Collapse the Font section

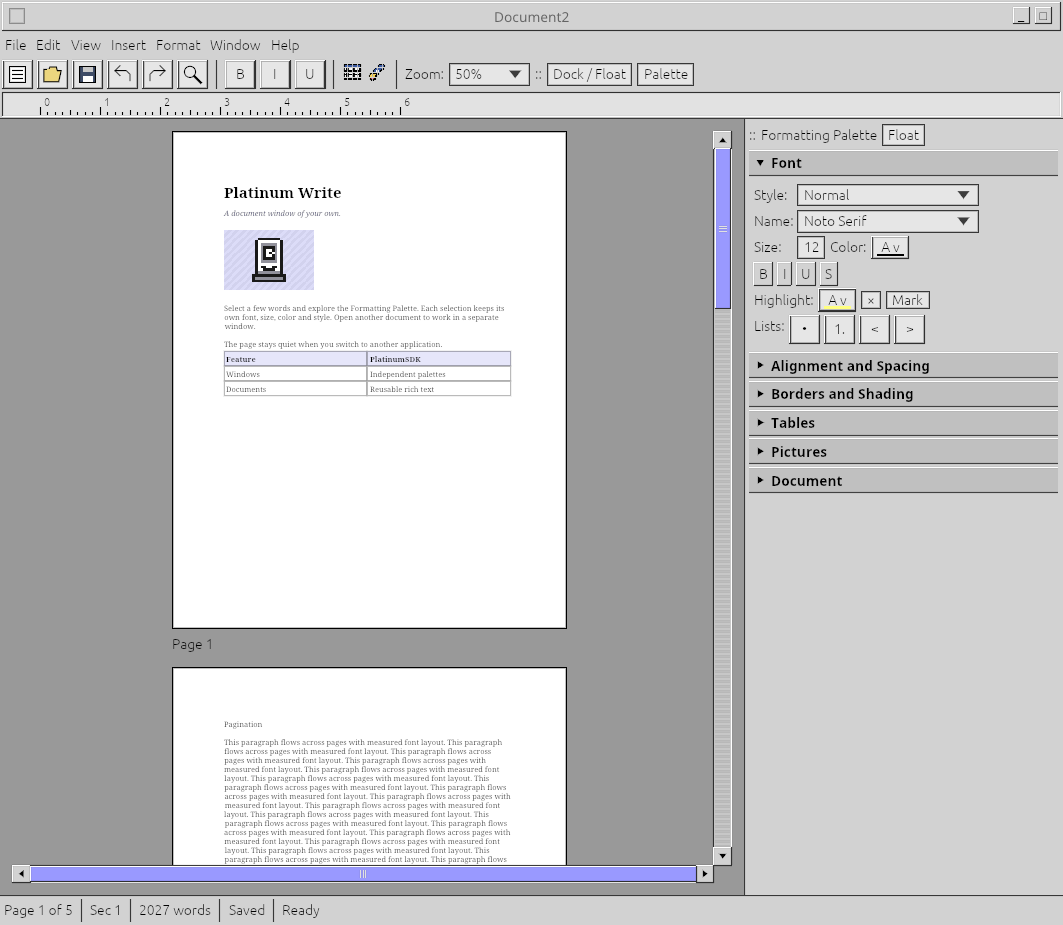click(x=903, y=163)
